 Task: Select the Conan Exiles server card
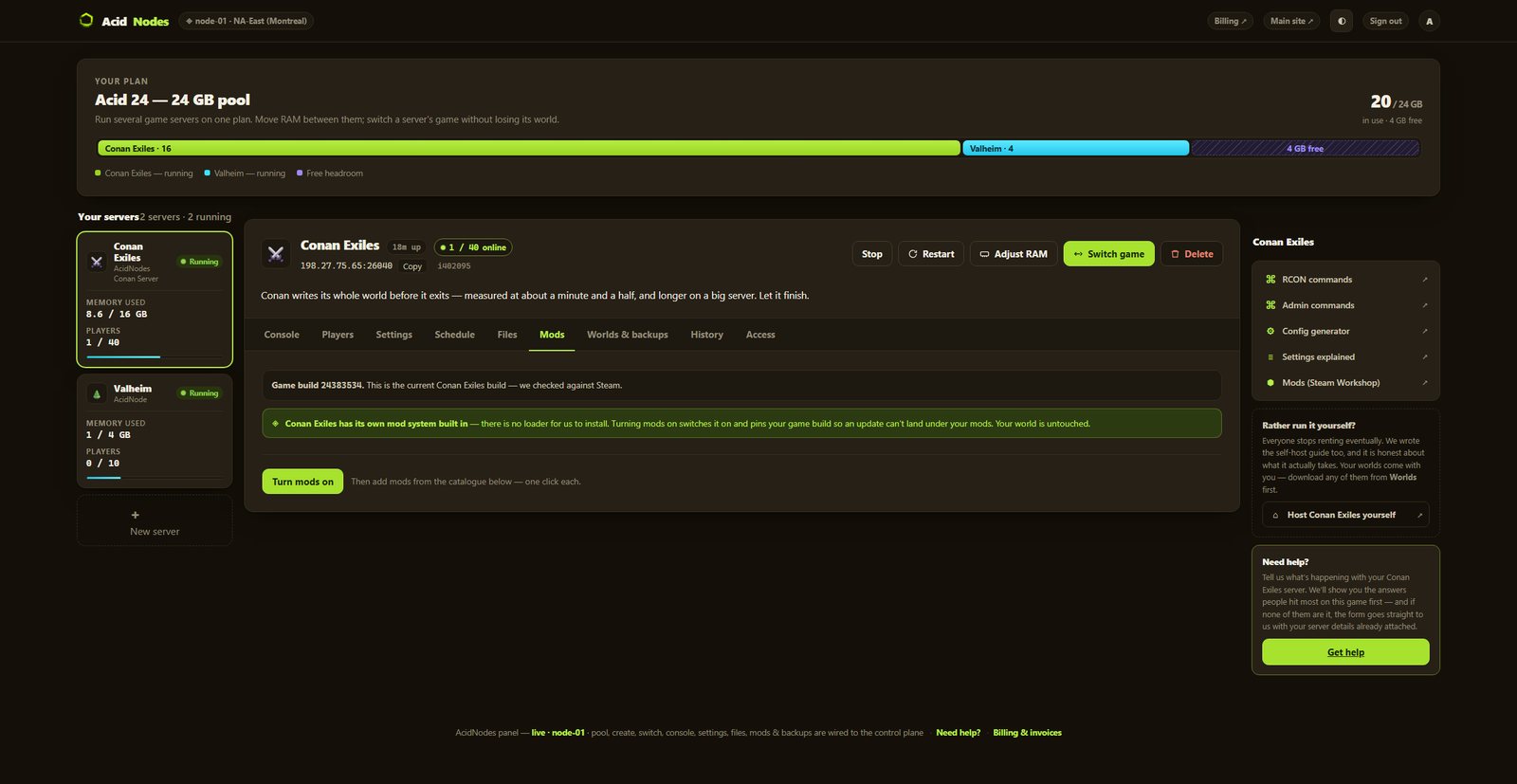[x=155, y=300]
